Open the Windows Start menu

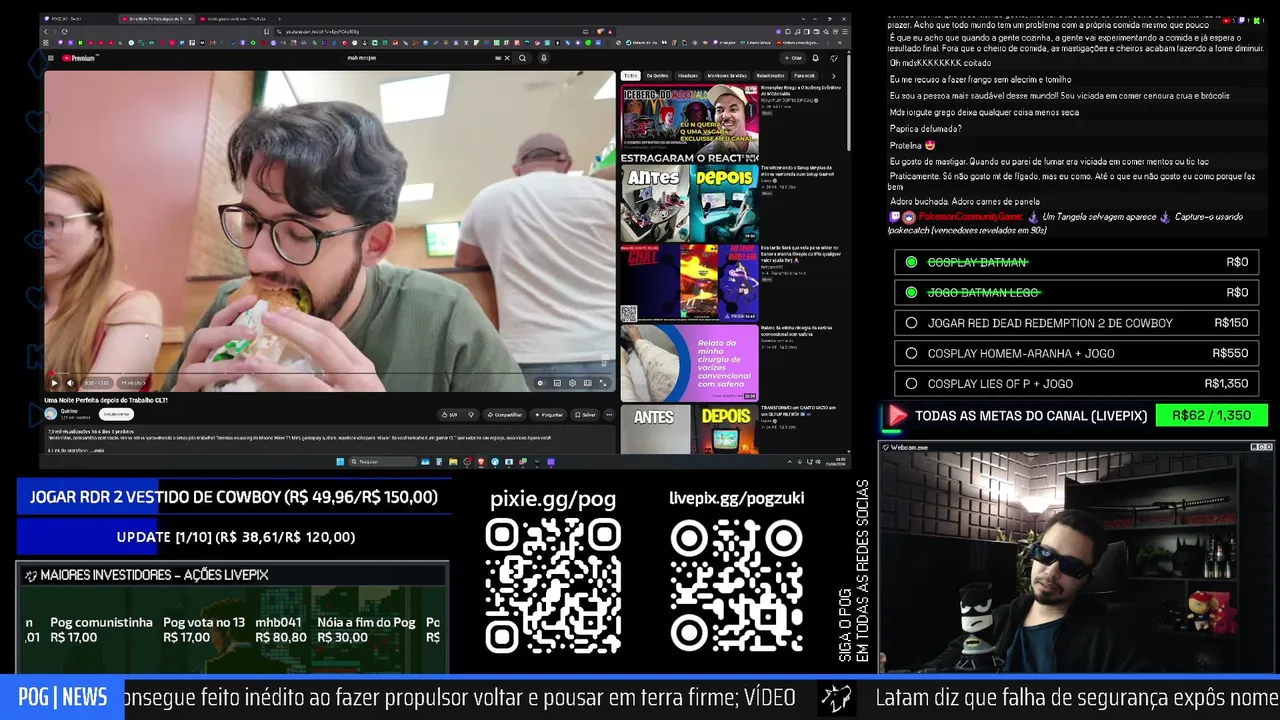coord(340,461)
